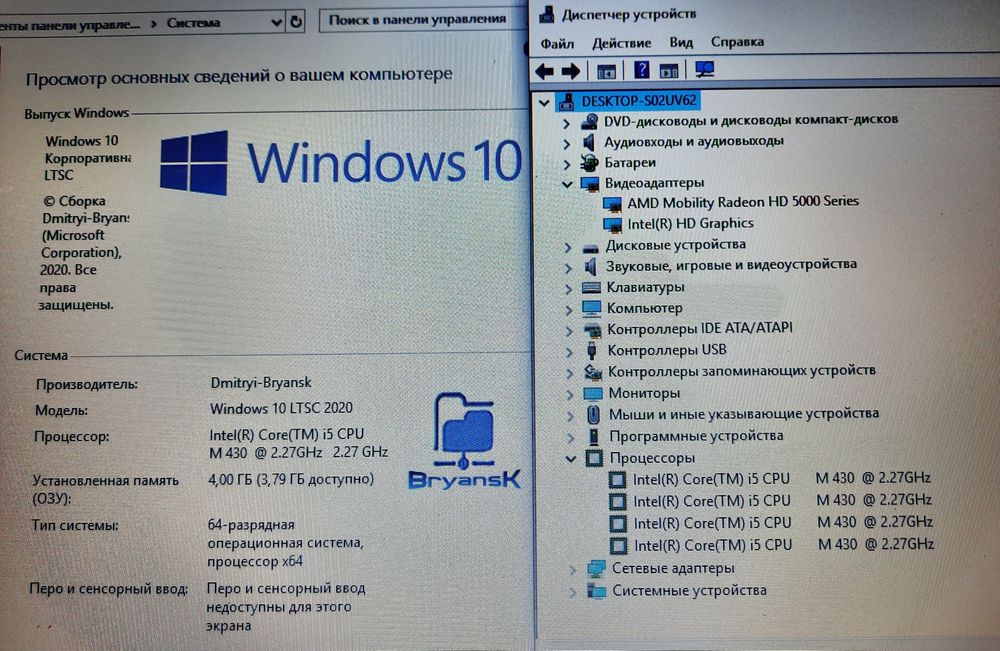The width and height of the screenshot is (1000, 651).
Task: Select DESKTOP-S02UV62 computer node
Action: [x=638, y=101]
